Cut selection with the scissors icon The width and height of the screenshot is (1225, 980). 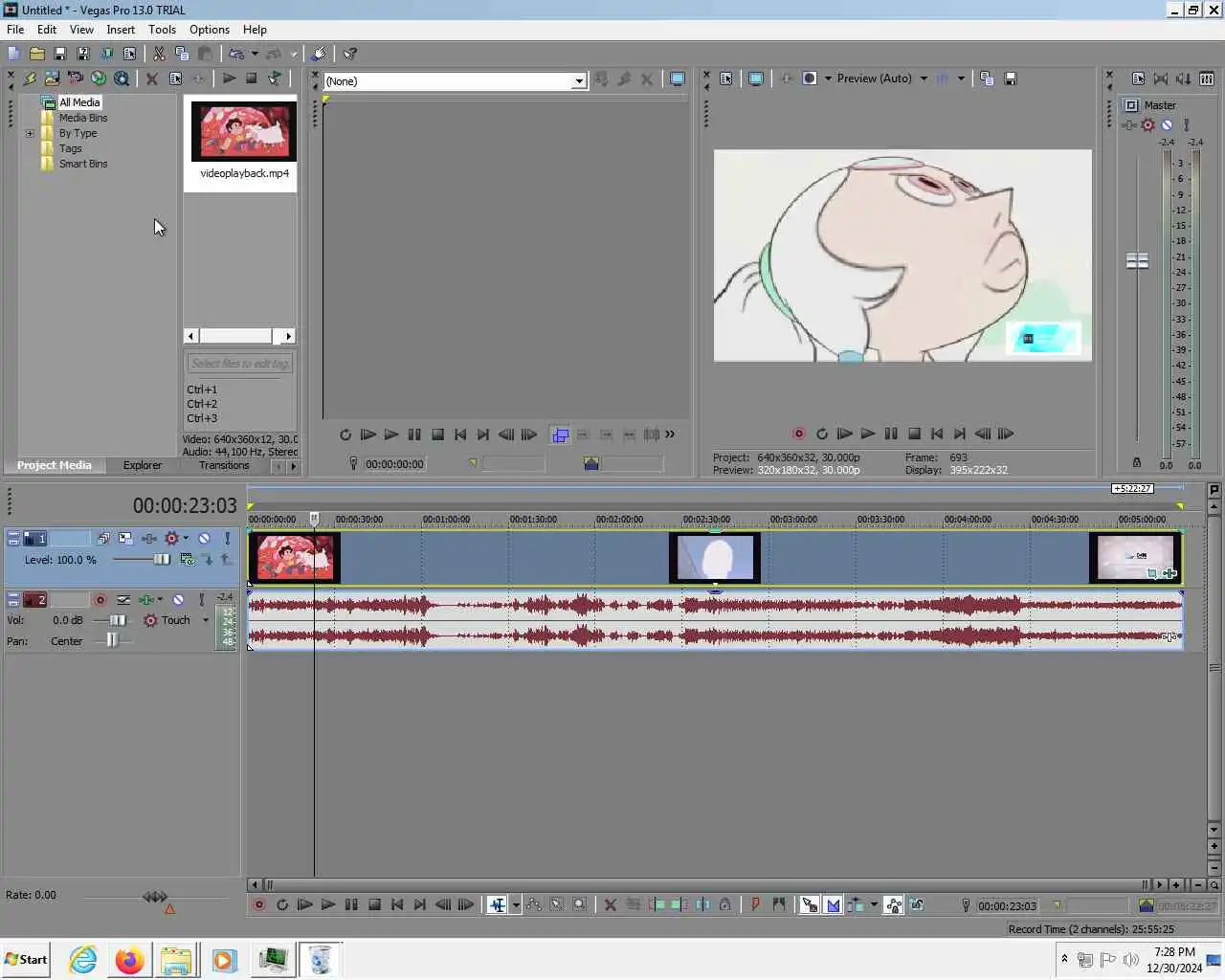[159, 54]
